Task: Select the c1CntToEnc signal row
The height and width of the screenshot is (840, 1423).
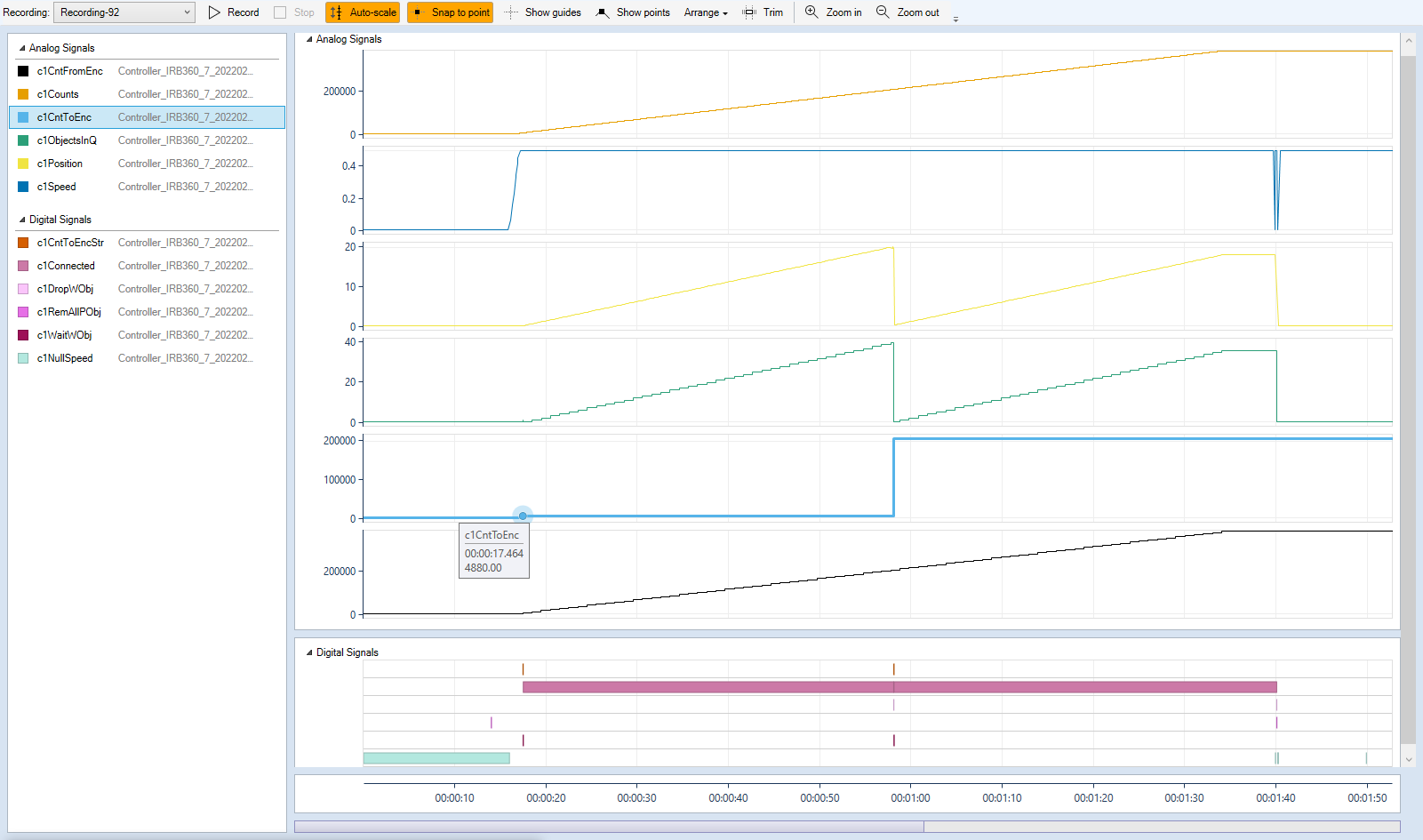Action: 147,117
